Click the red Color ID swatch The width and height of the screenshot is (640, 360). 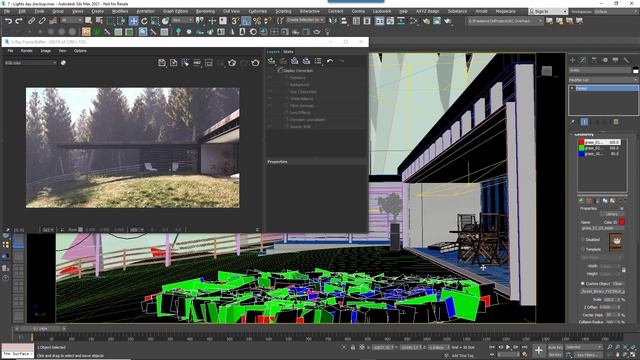coord(622,222)
